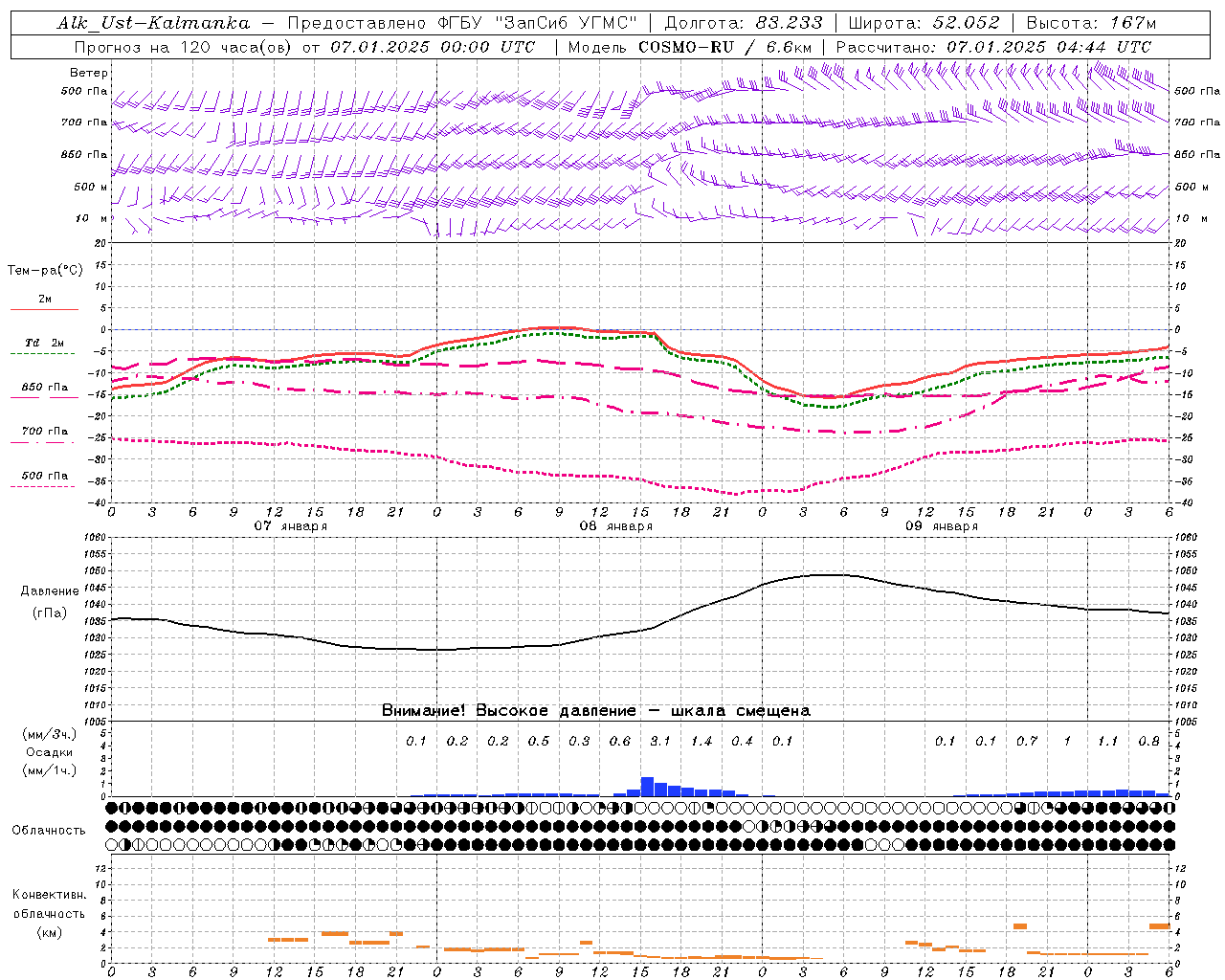The height and width of the screenshot is (980, 1225).
Task: Click the Ветер wind section label
Action: pos(89,73)
